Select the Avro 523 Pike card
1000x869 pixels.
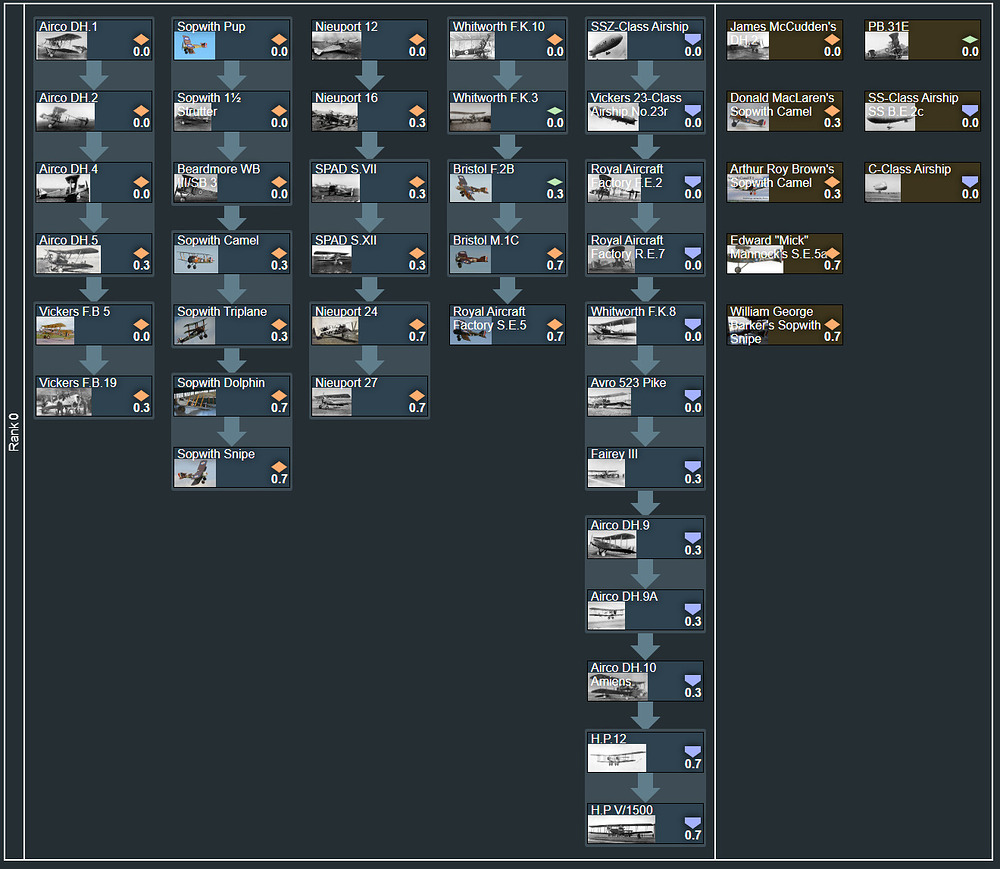coord(645,395)
